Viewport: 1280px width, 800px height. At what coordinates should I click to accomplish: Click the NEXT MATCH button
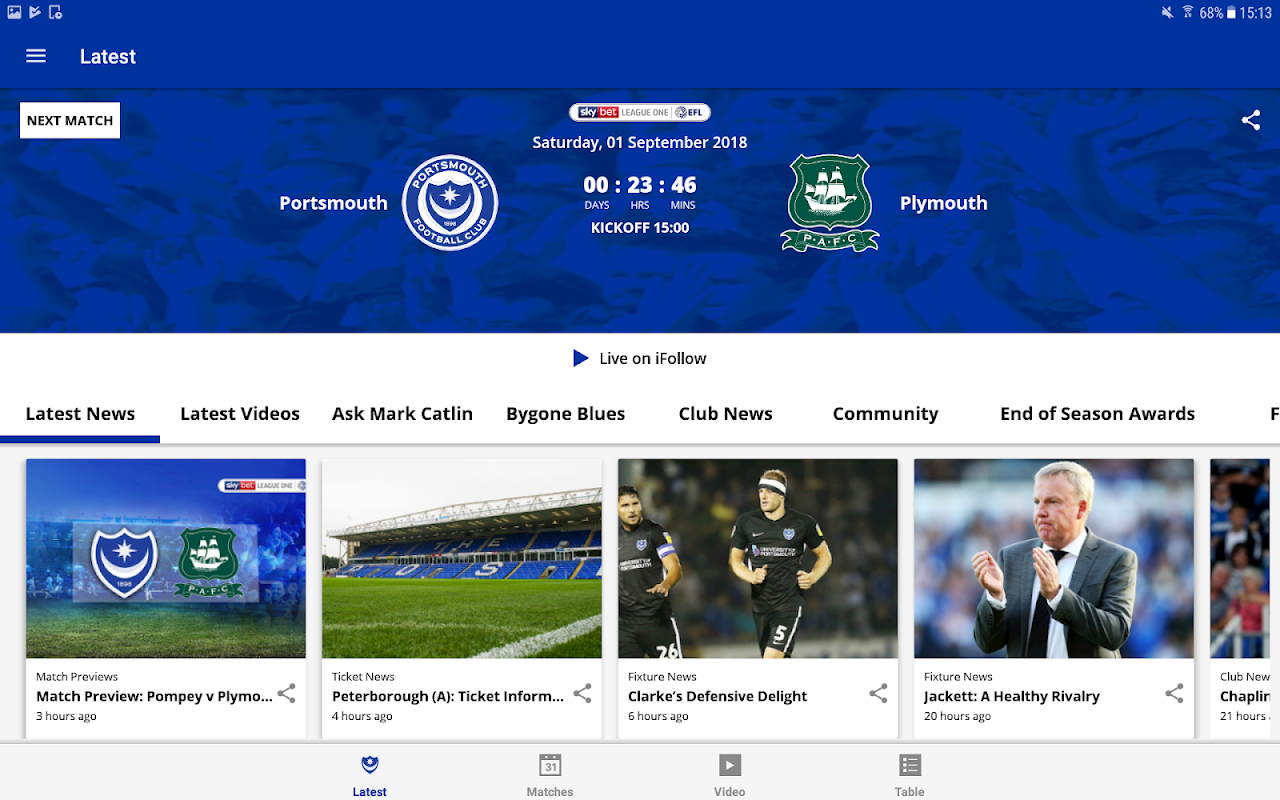coord(70,120)
